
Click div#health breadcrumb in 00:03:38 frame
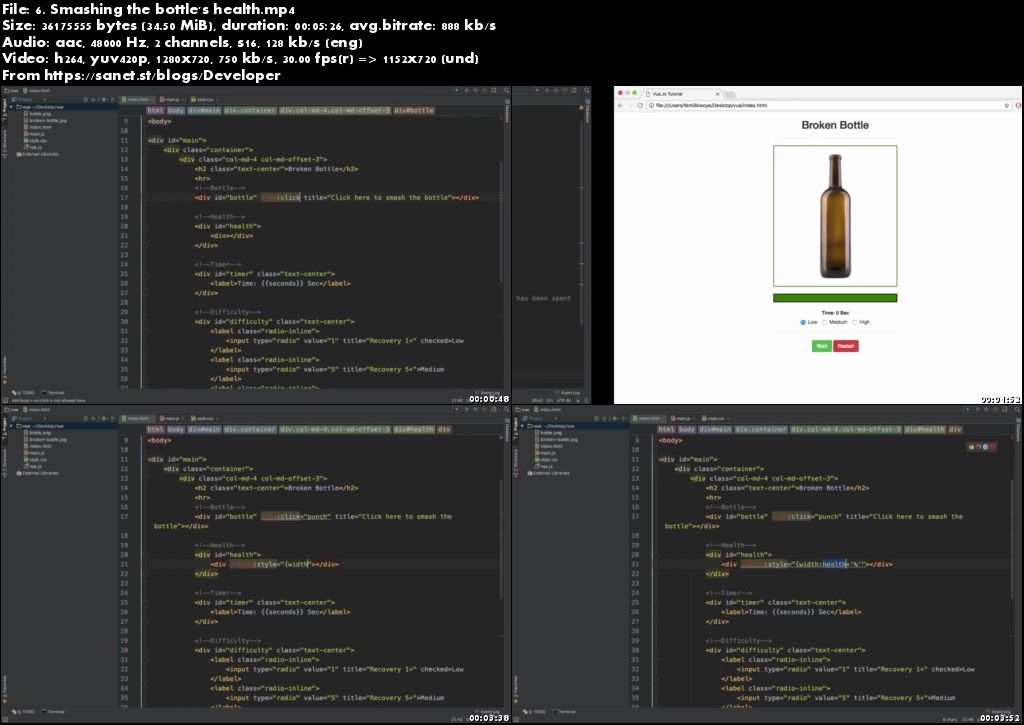tap(414, 429)
